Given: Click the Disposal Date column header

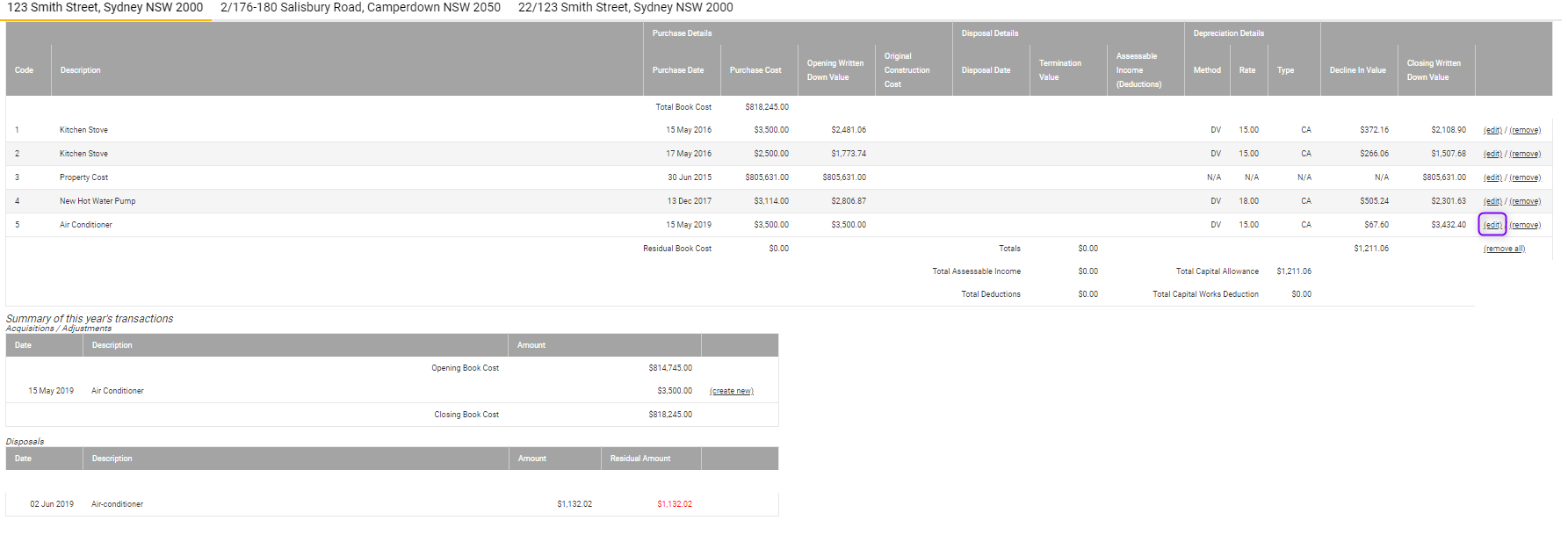Looking at the screenshot, I should click(x=986, y=70).
